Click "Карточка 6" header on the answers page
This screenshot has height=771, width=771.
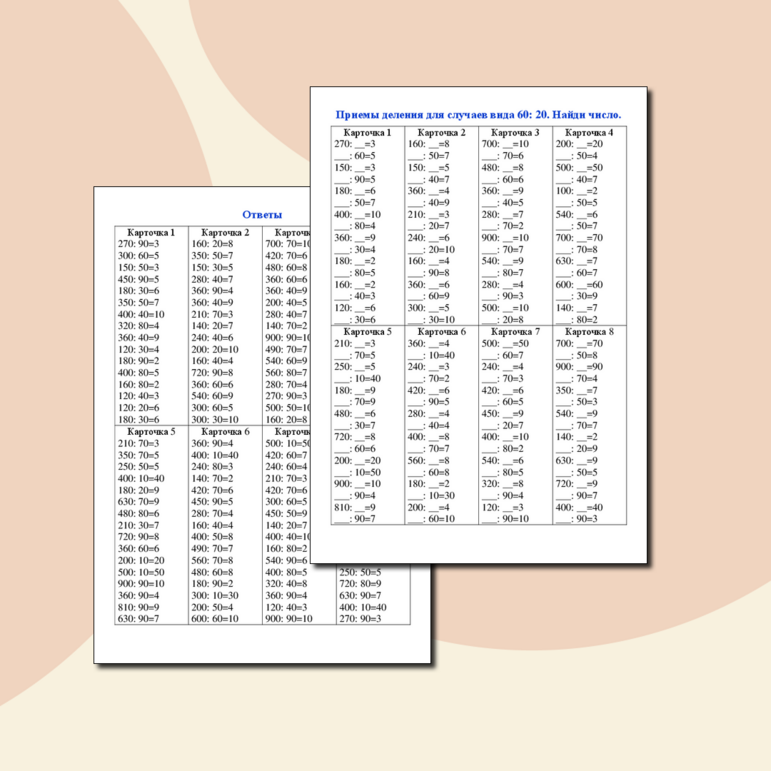click(x=225, y=431)
